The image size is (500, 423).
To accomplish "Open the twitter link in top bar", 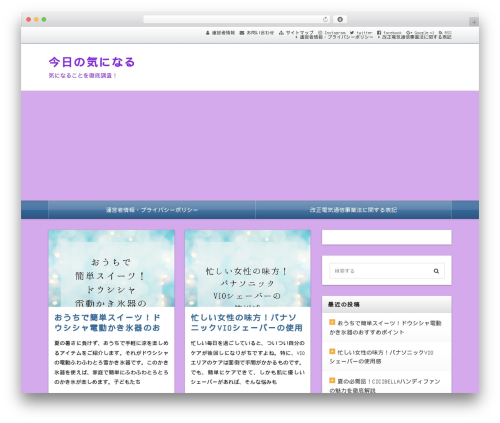I will (x=361, y=32).
